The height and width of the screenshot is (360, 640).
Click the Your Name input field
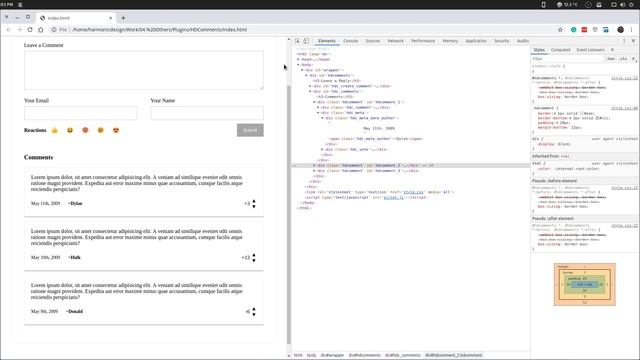(207, 113)
